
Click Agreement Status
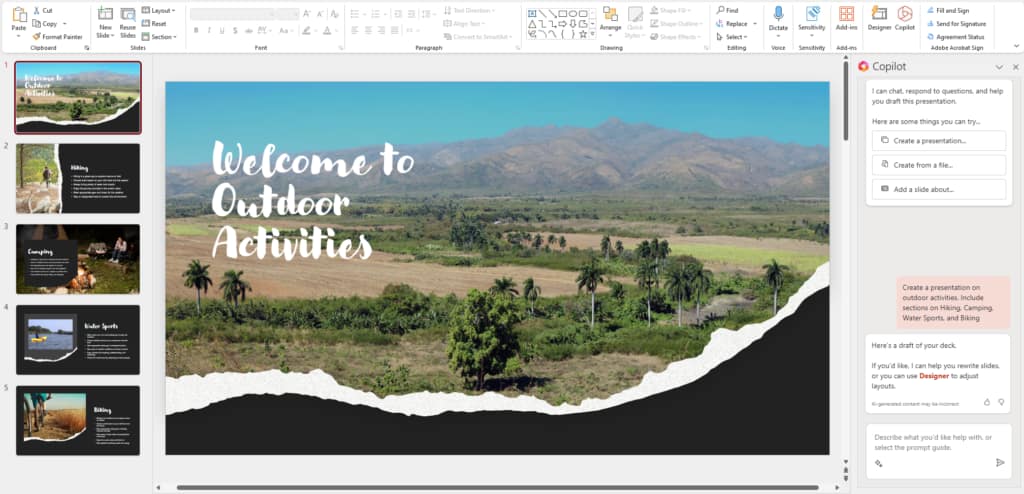pos(955,37)
